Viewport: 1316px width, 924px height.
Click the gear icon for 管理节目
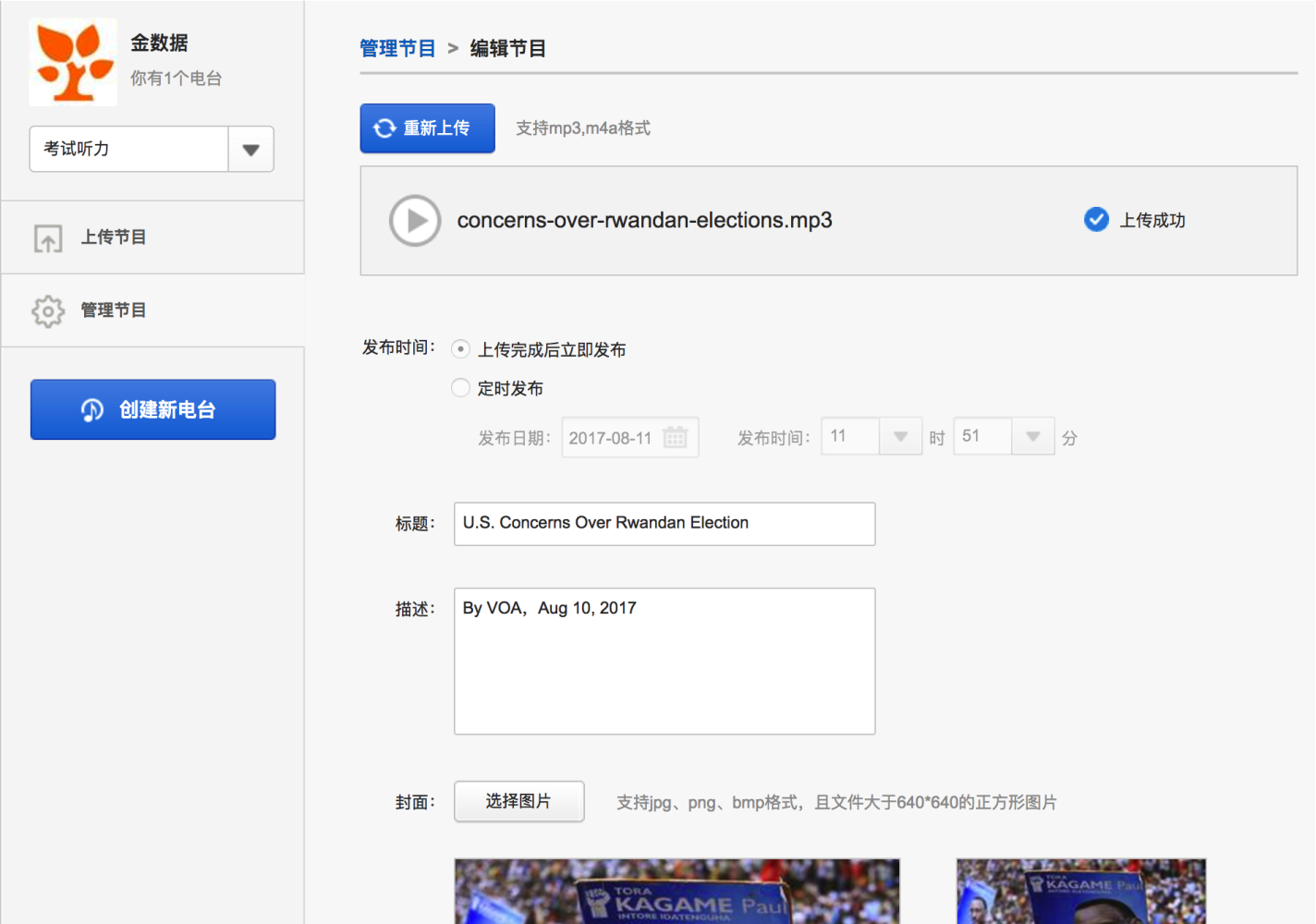pos(48,311)
